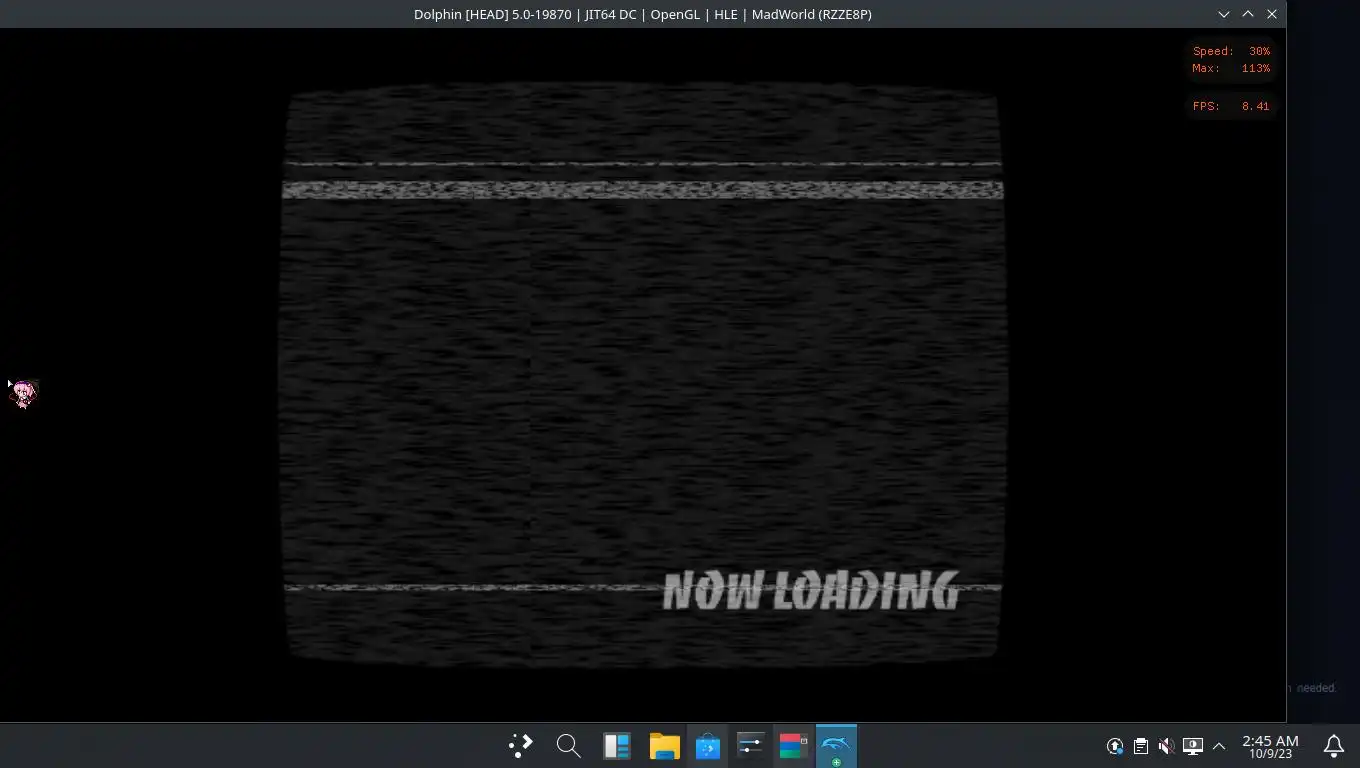This screenshot has width=1360, height=768.
Task: Launch the Discover software store
Action: (708, 746)
